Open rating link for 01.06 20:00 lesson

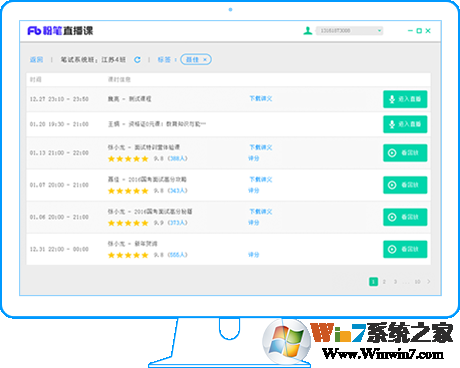pyautogui.click(x=254, y=223)
